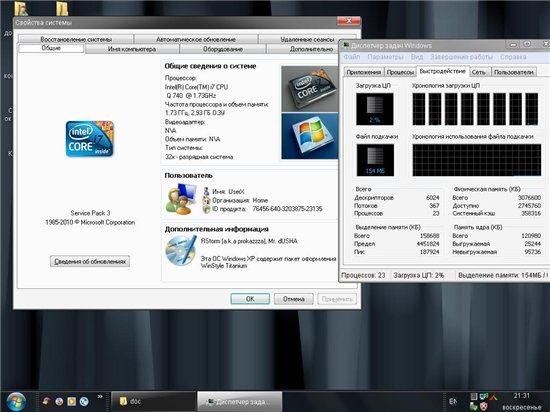Select Task Manager Быстродействие tab
The image size is (550, 412).
click(443, 71)
